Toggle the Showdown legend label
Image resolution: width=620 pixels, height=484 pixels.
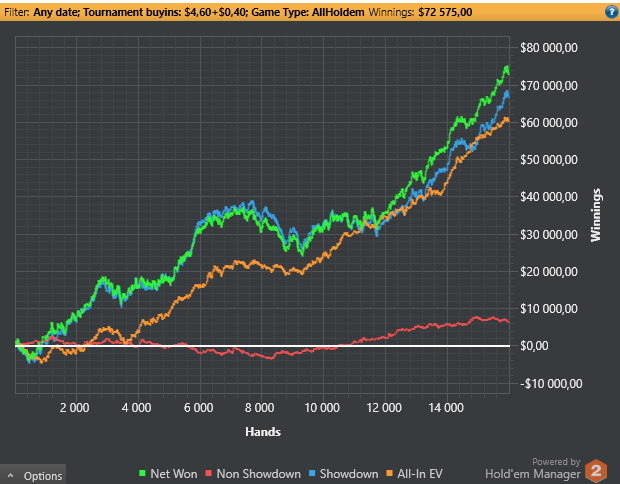[x=349, y=474]
